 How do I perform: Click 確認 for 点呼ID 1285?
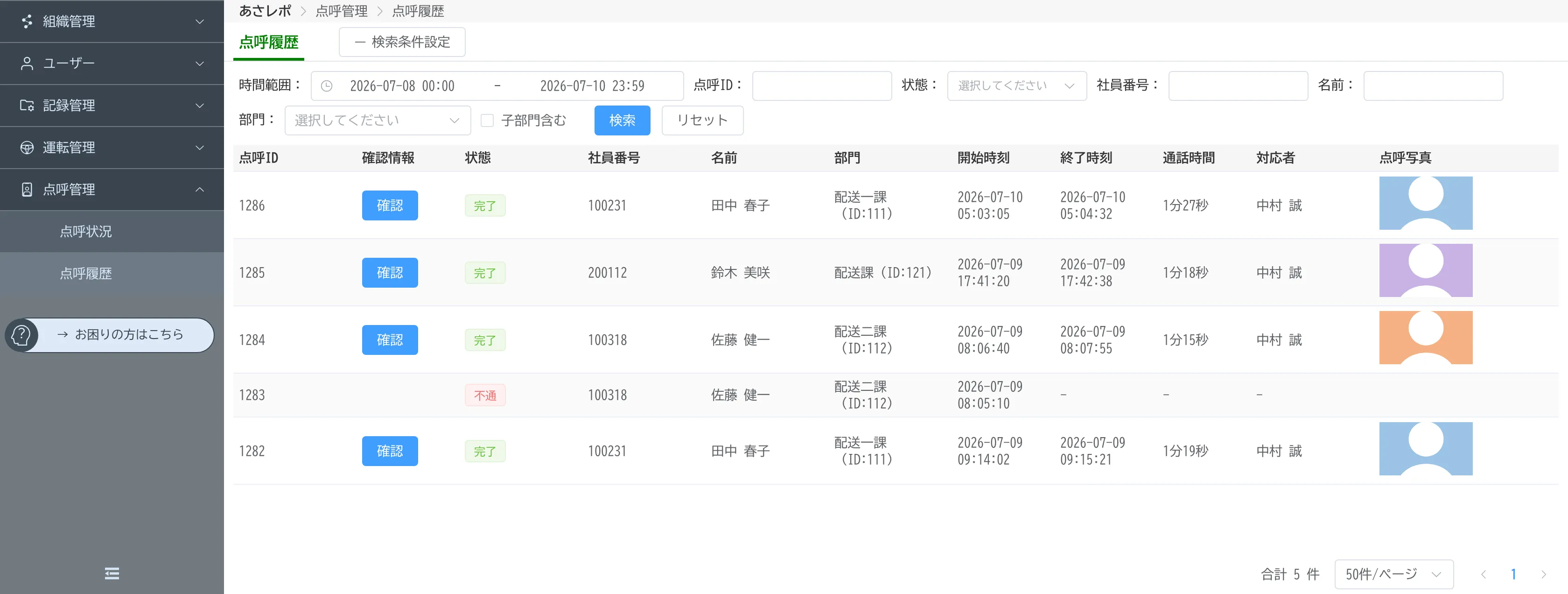[390, 273]
